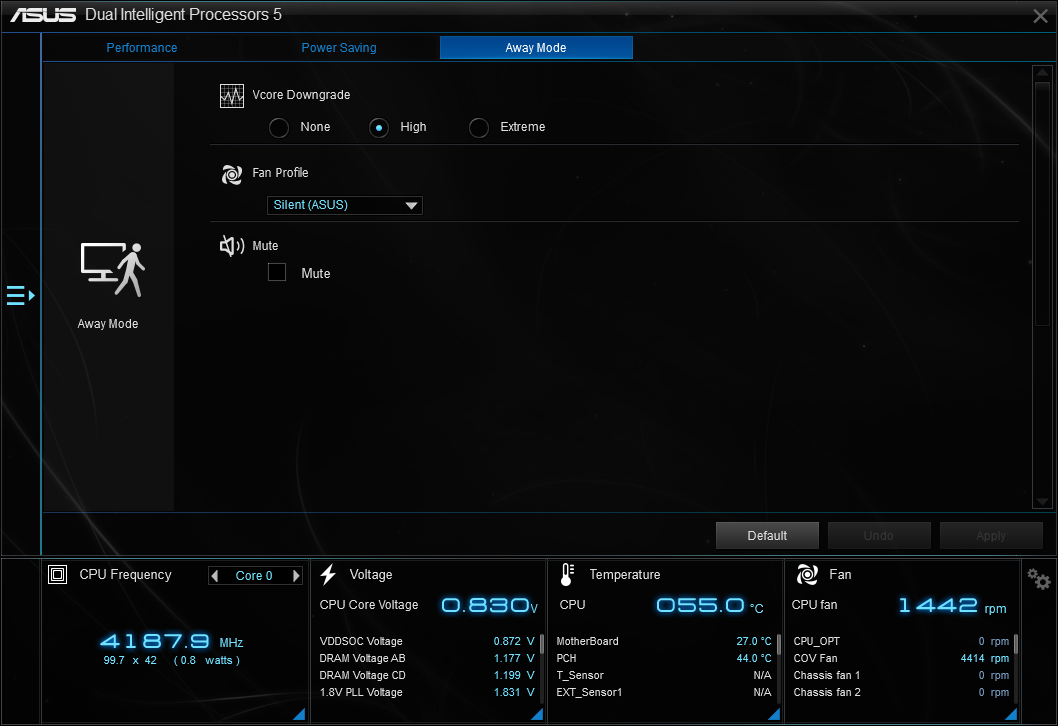
Task: Expand the CPU Frequency panel corner
Action: click(x=300, y=715)
